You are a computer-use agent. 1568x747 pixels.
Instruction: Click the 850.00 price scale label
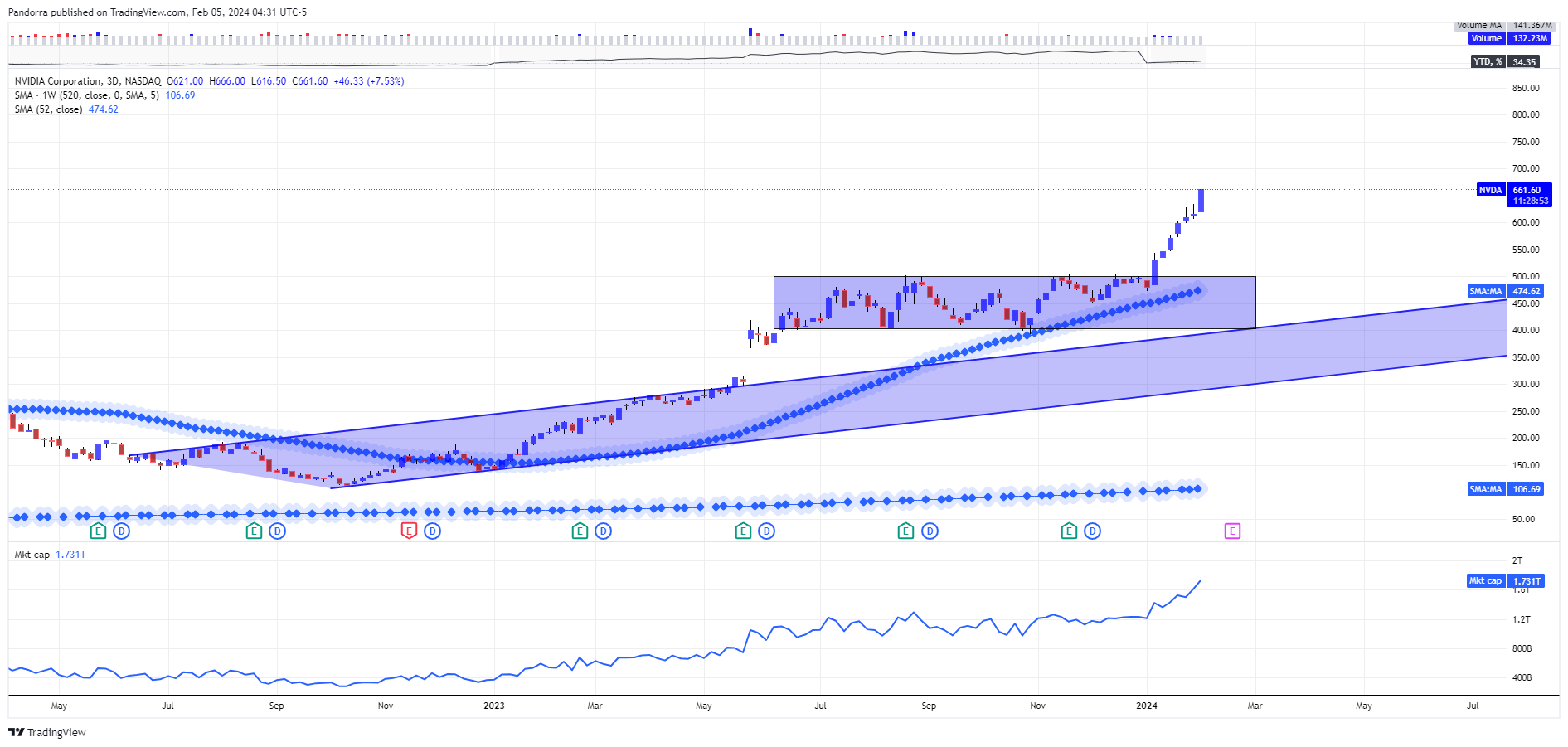click(1526, 88)
